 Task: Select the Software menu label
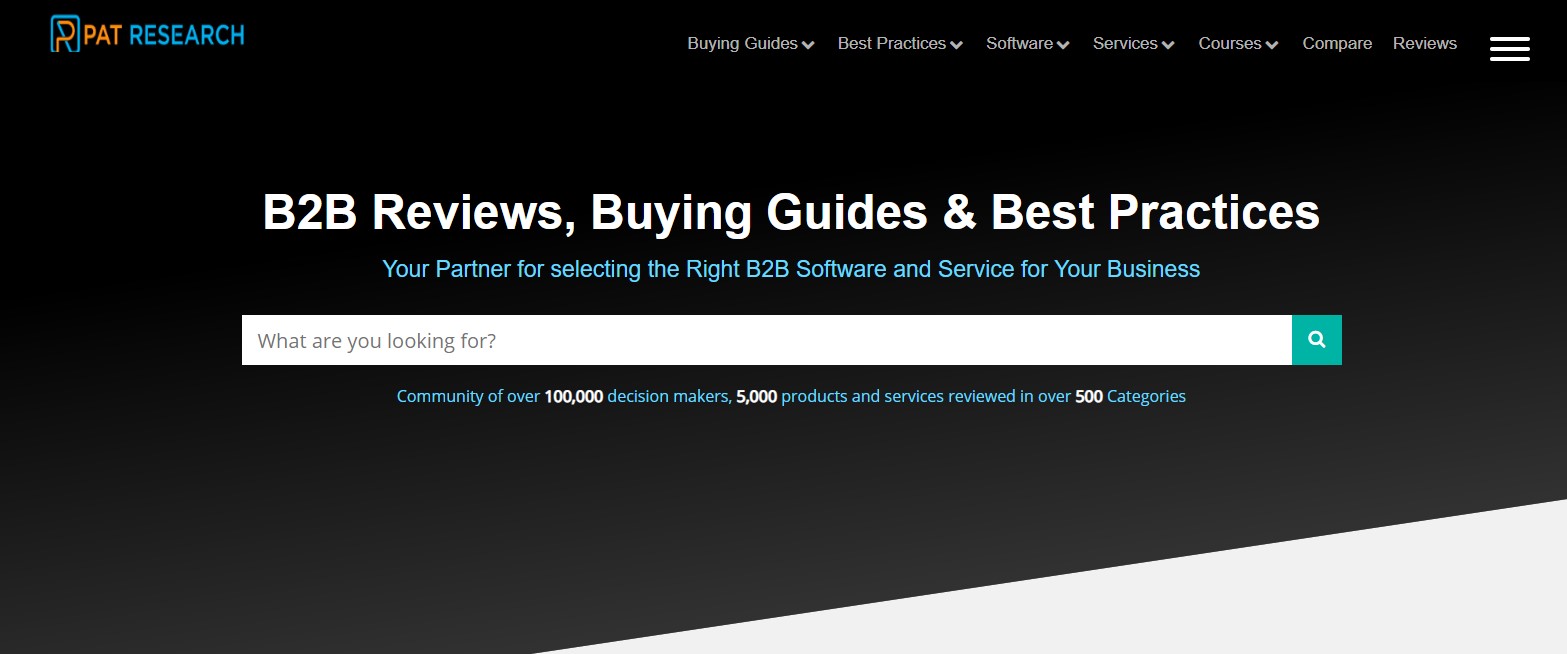[1019, 43]
